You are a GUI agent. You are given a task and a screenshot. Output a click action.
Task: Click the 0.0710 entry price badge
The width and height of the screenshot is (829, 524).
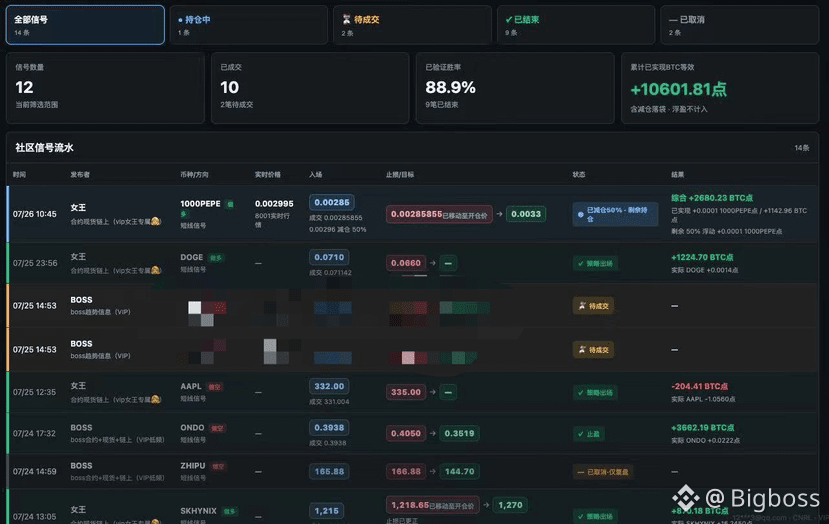[329, 257]
